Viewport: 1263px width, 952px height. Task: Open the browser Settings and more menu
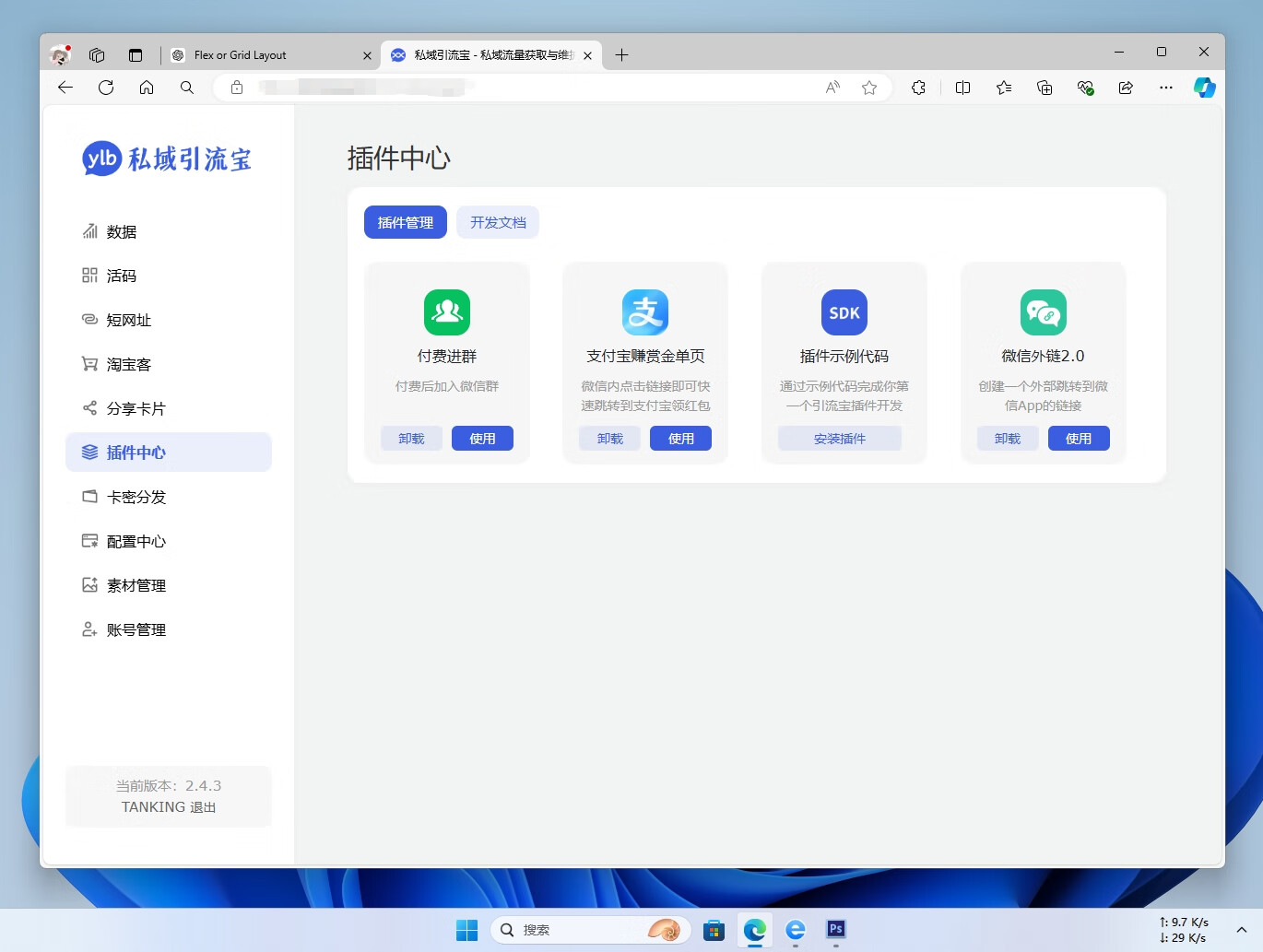1165,88
